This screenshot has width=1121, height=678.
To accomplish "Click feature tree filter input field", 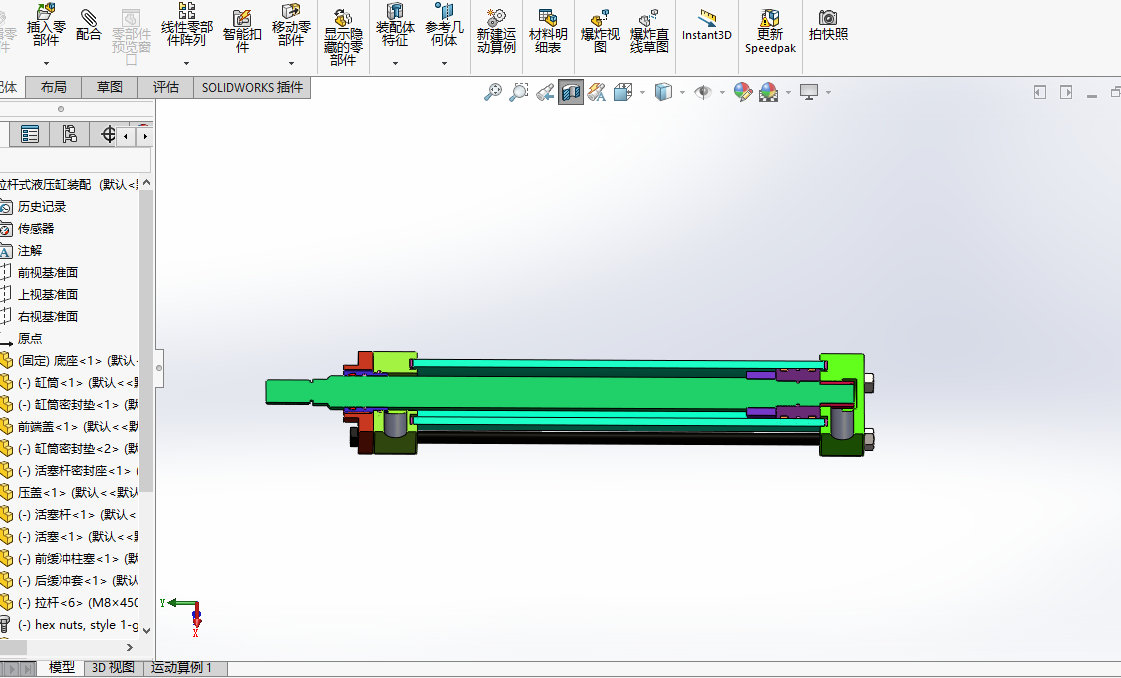I will [x=75, y=159].
